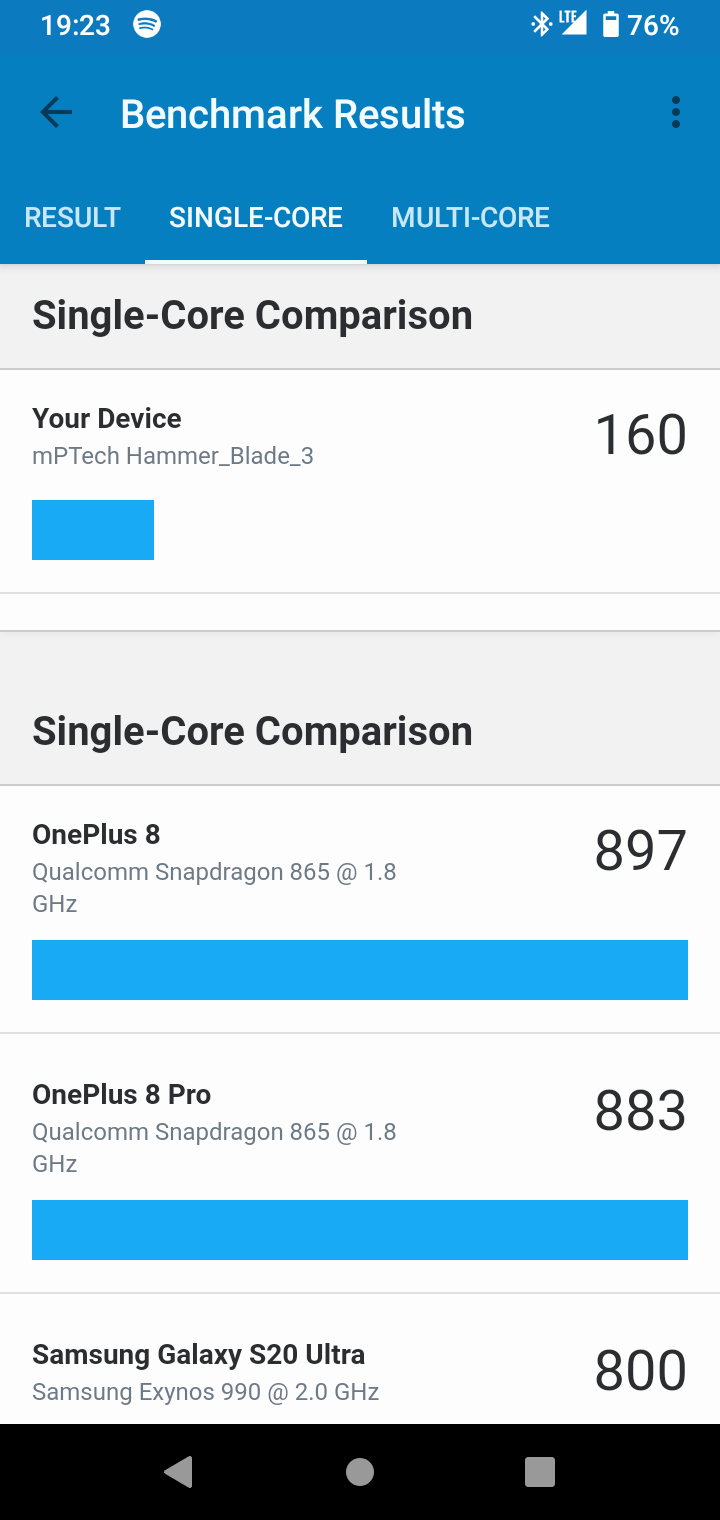Switch to the MULTI-CORE tab
Screen dimensions: 720x1520
pyautogui.click(x=470, y=218)
